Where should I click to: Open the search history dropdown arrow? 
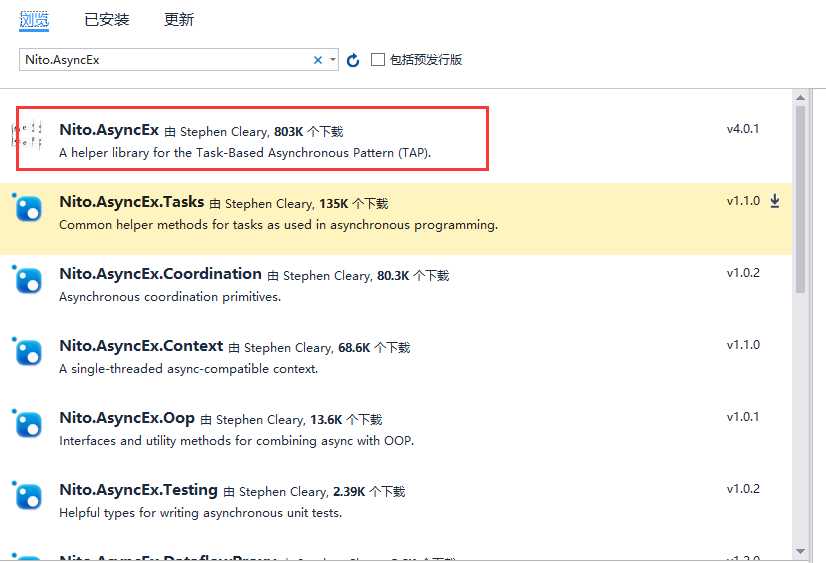(x=332, y=60)
